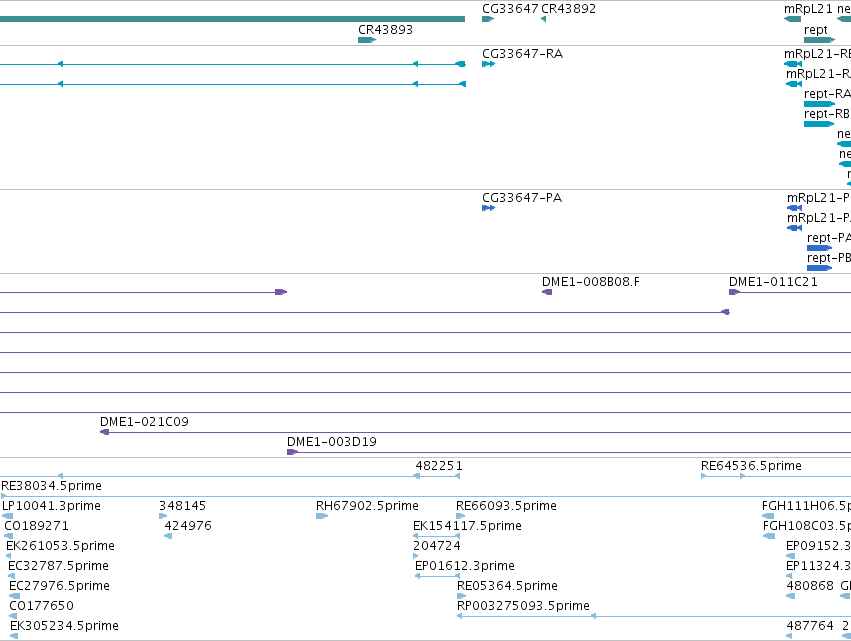Click the 348145 EST arrow
This screenshot has height=641, width=851.
(x=163, y=516)
